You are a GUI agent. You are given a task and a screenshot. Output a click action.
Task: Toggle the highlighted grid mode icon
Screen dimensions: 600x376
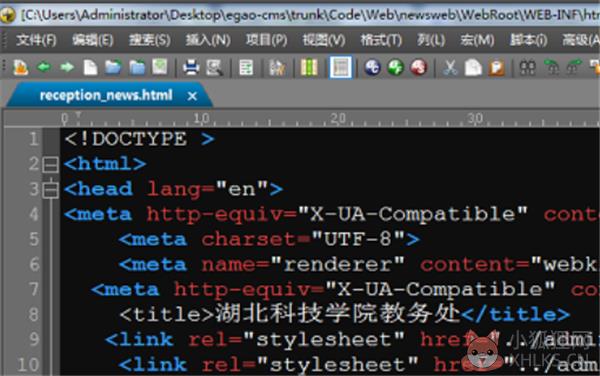[x=341, y=67]
